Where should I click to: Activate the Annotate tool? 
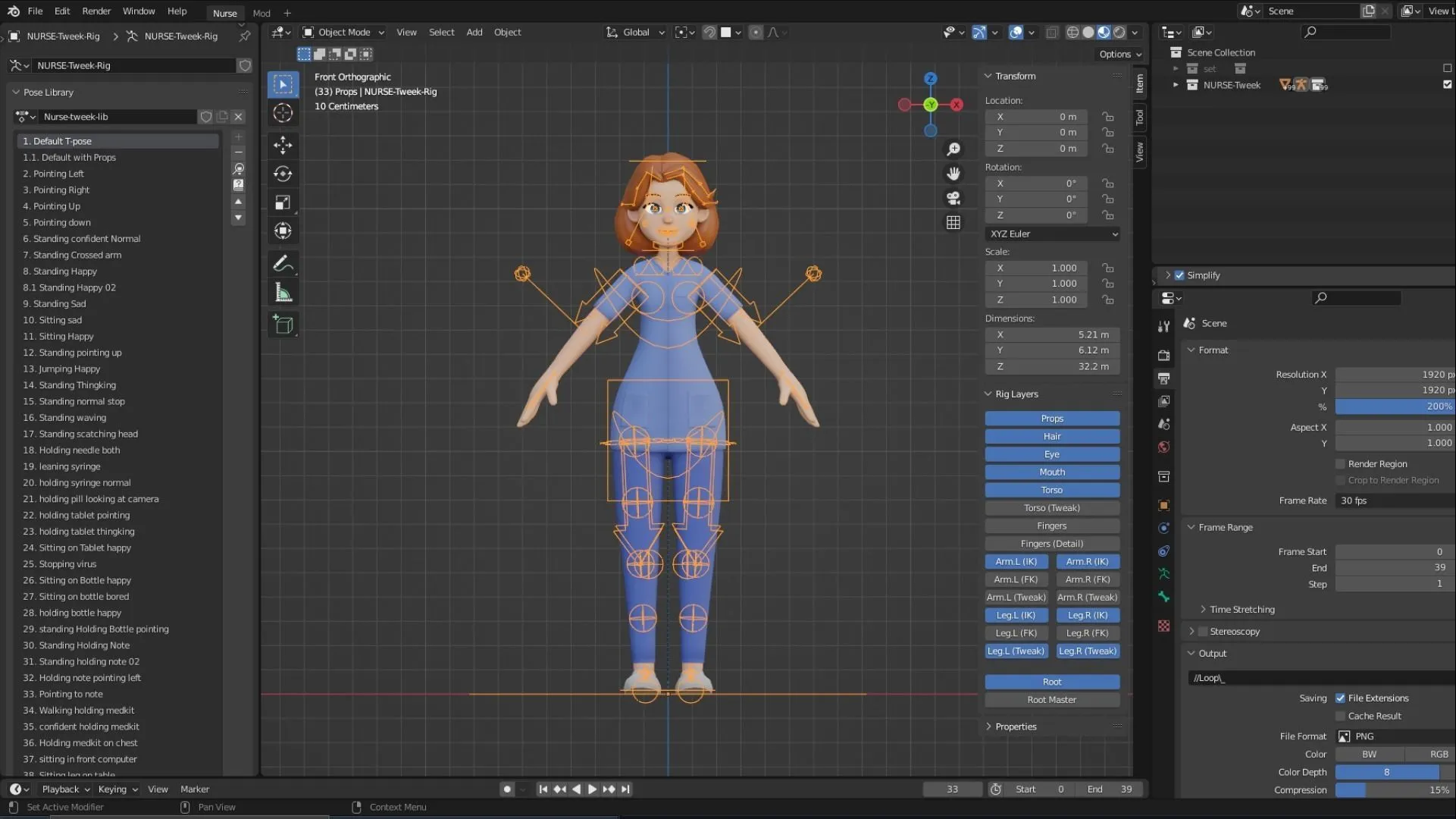pos(283,263)
